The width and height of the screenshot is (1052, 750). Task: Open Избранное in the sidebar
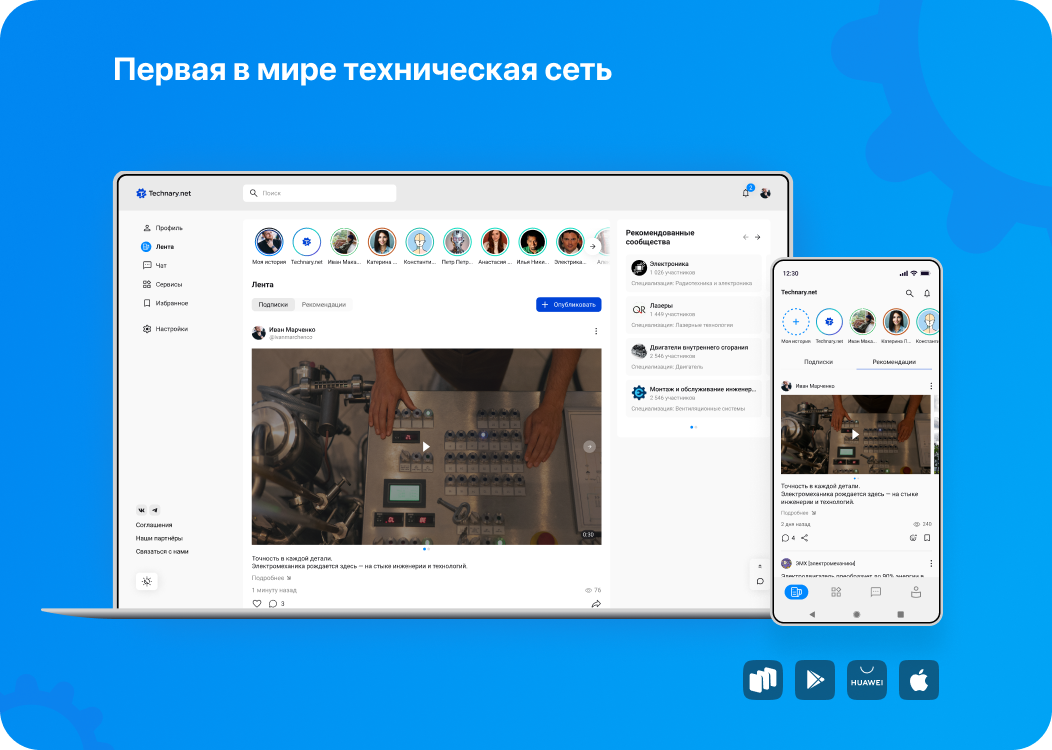(165, 303)
